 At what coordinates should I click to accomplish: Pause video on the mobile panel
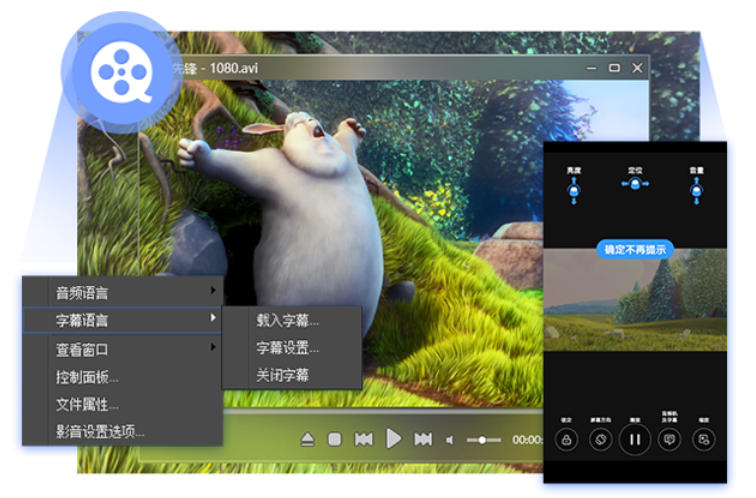[x=634, y=439]
